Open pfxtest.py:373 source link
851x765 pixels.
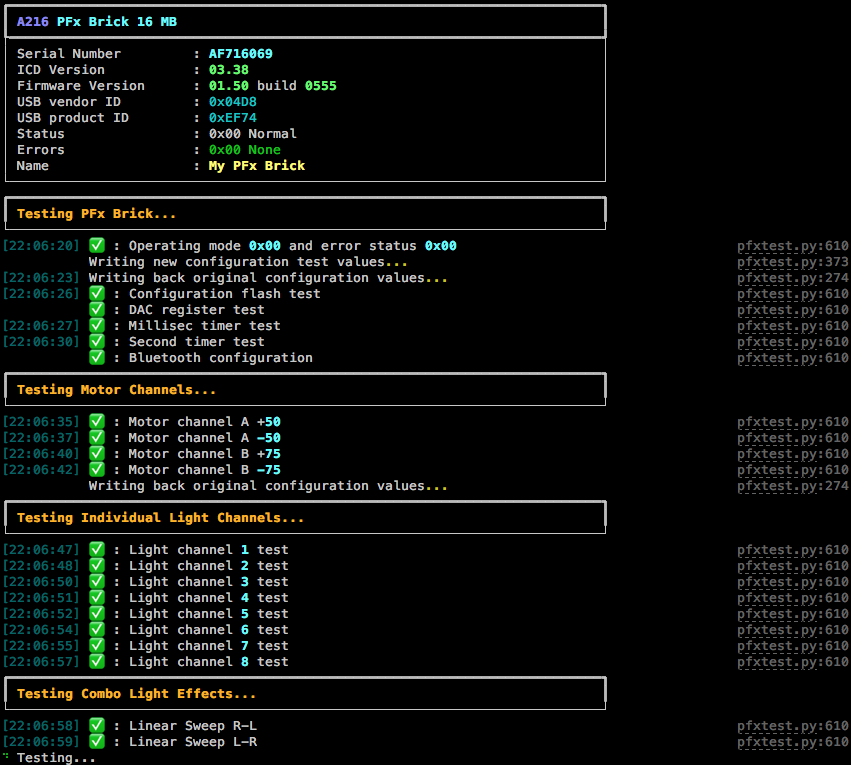pyautogui.click(x=792, y=262)
